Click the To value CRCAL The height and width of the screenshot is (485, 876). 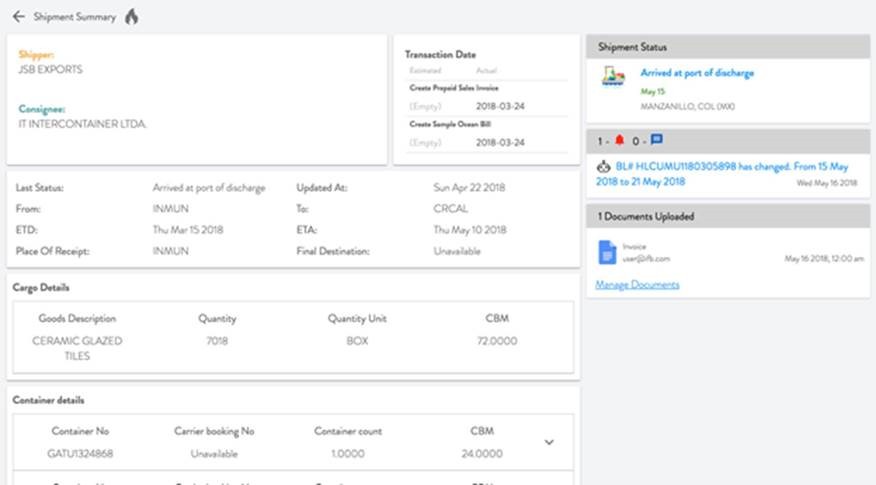(x=450, y=208)
